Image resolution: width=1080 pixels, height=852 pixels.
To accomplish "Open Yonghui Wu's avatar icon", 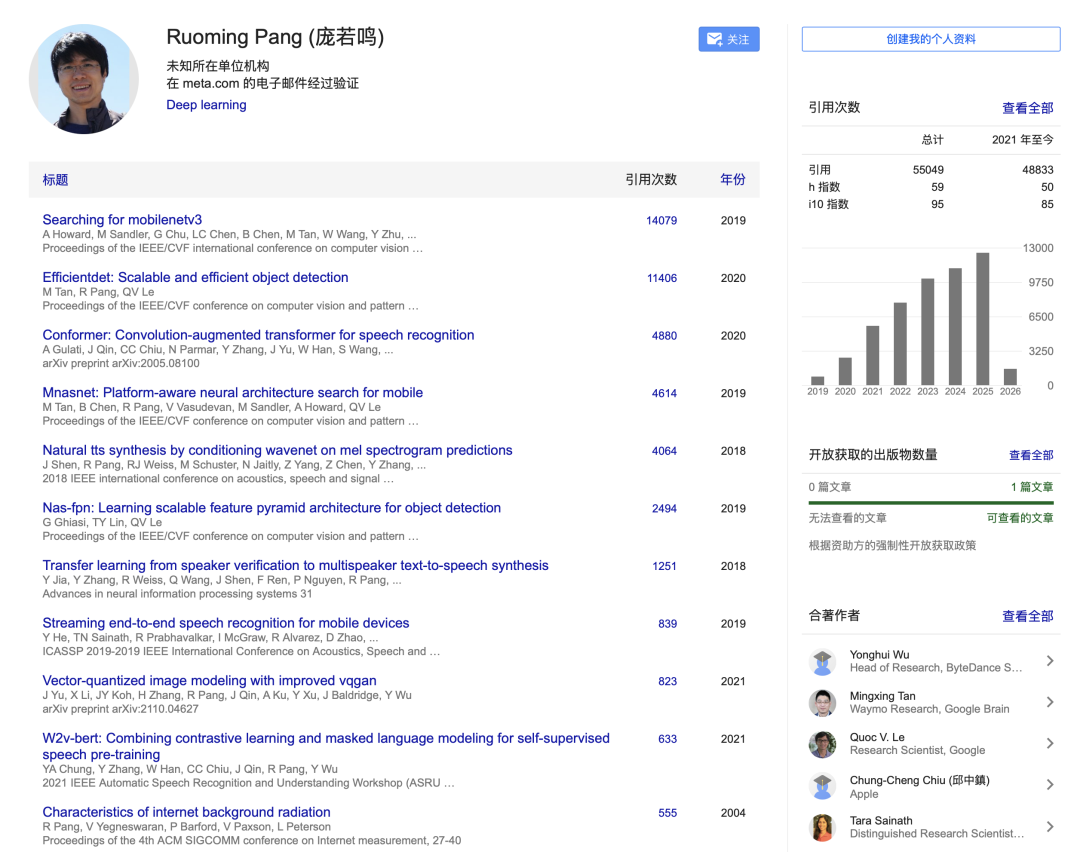I will pyautogui.click(x=822, y=661).
